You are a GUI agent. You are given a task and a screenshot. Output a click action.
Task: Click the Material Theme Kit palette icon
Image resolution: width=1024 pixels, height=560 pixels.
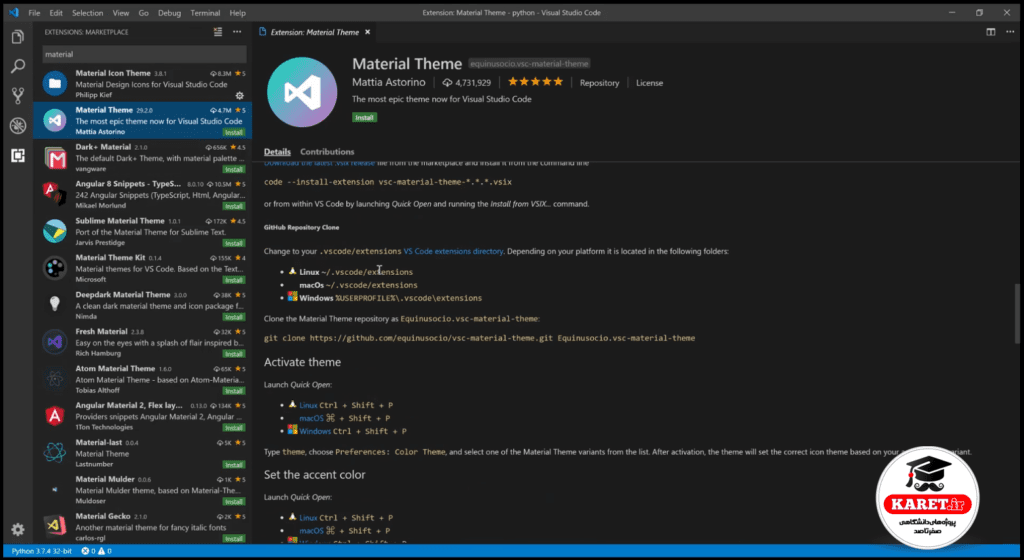[x=55, y=268]
